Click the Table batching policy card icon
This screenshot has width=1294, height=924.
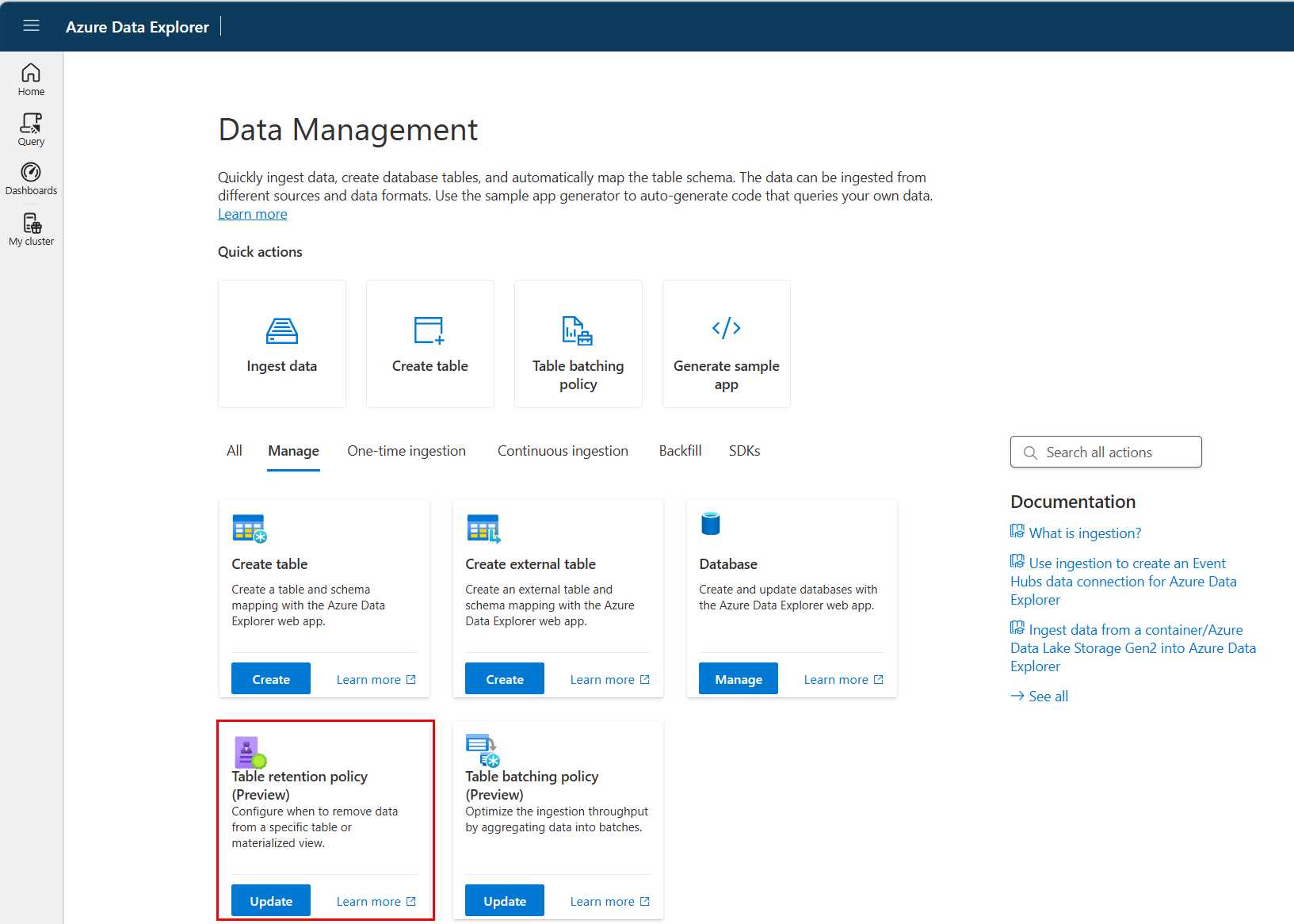tap(483, 750)
